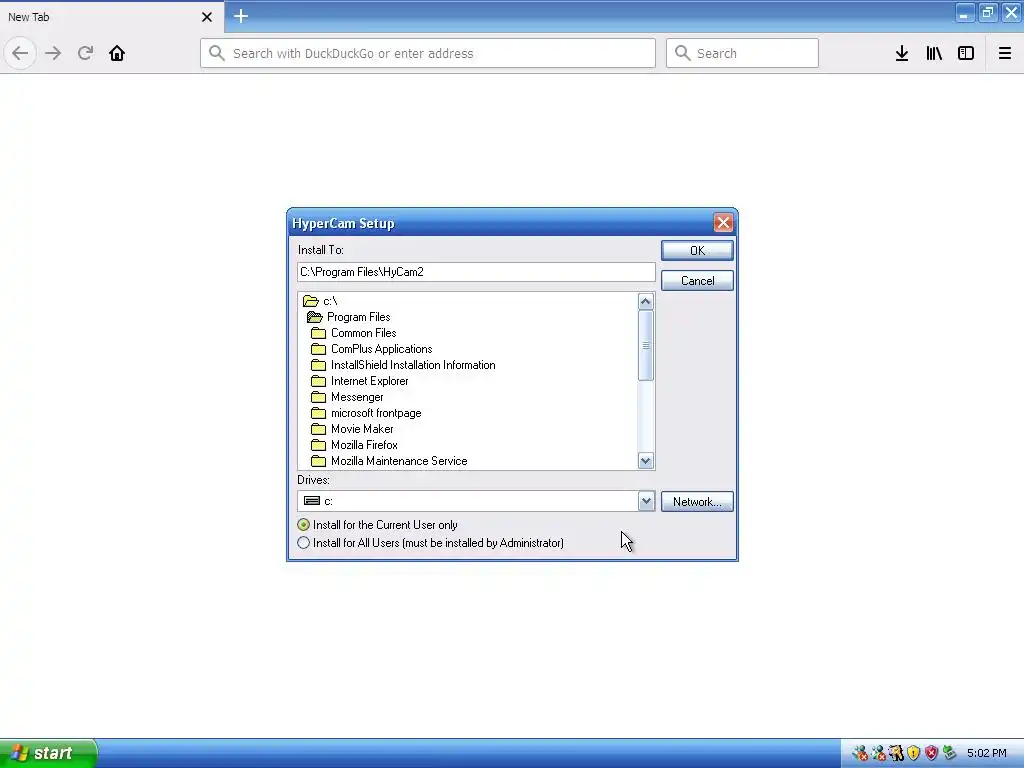Screen dimensions: 1024x768
Task: Click folder list scroll down arrow
Action: (x=646, y=461)
